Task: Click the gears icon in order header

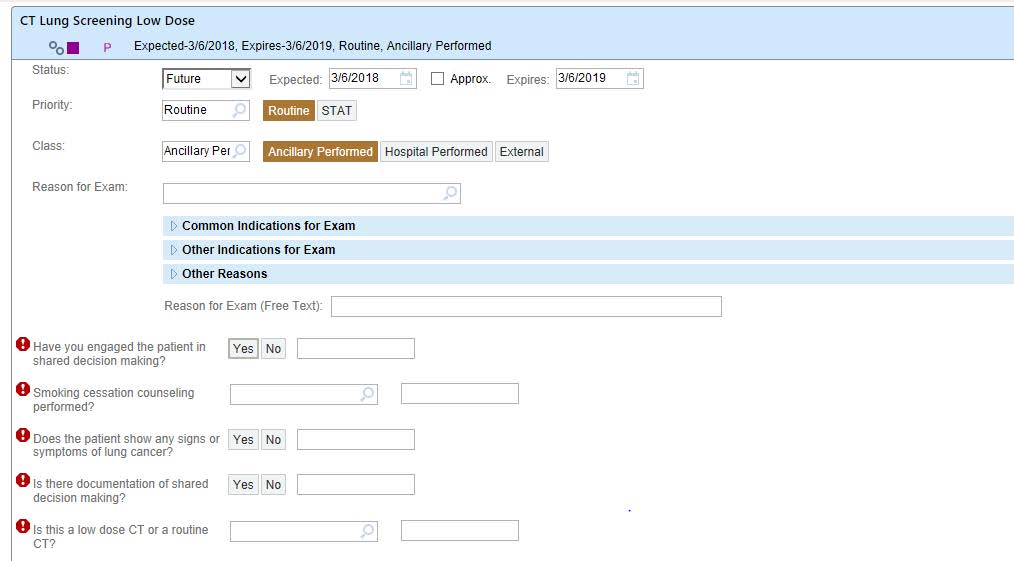Action: click(56, 48)
